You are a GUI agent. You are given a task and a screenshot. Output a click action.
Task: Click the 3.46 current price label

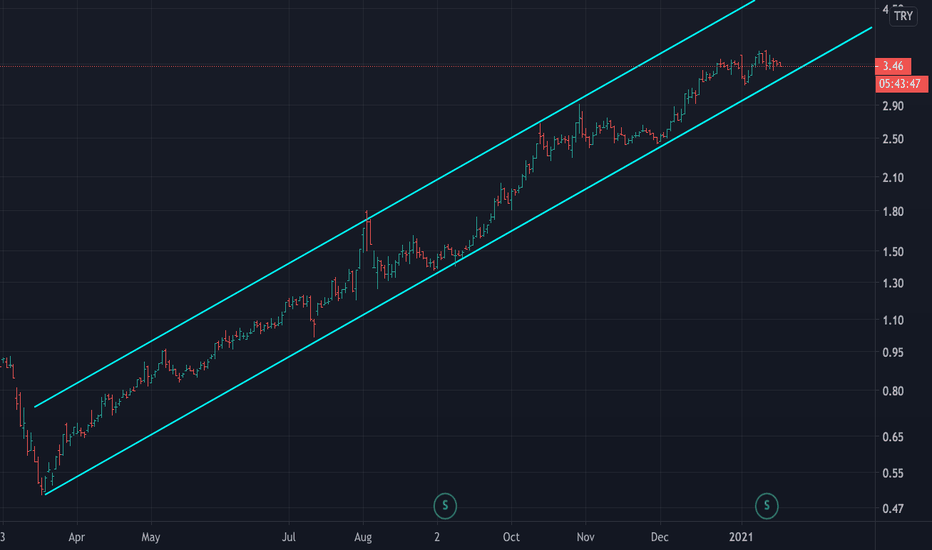(893, 66)
